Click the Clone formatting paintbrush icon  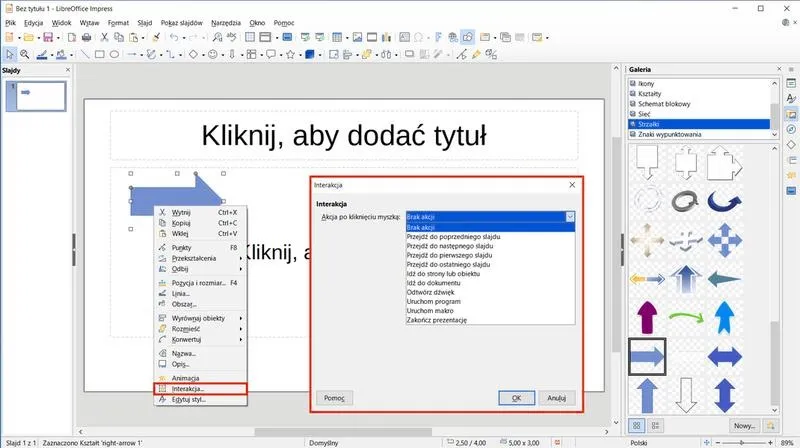(156, 37)
